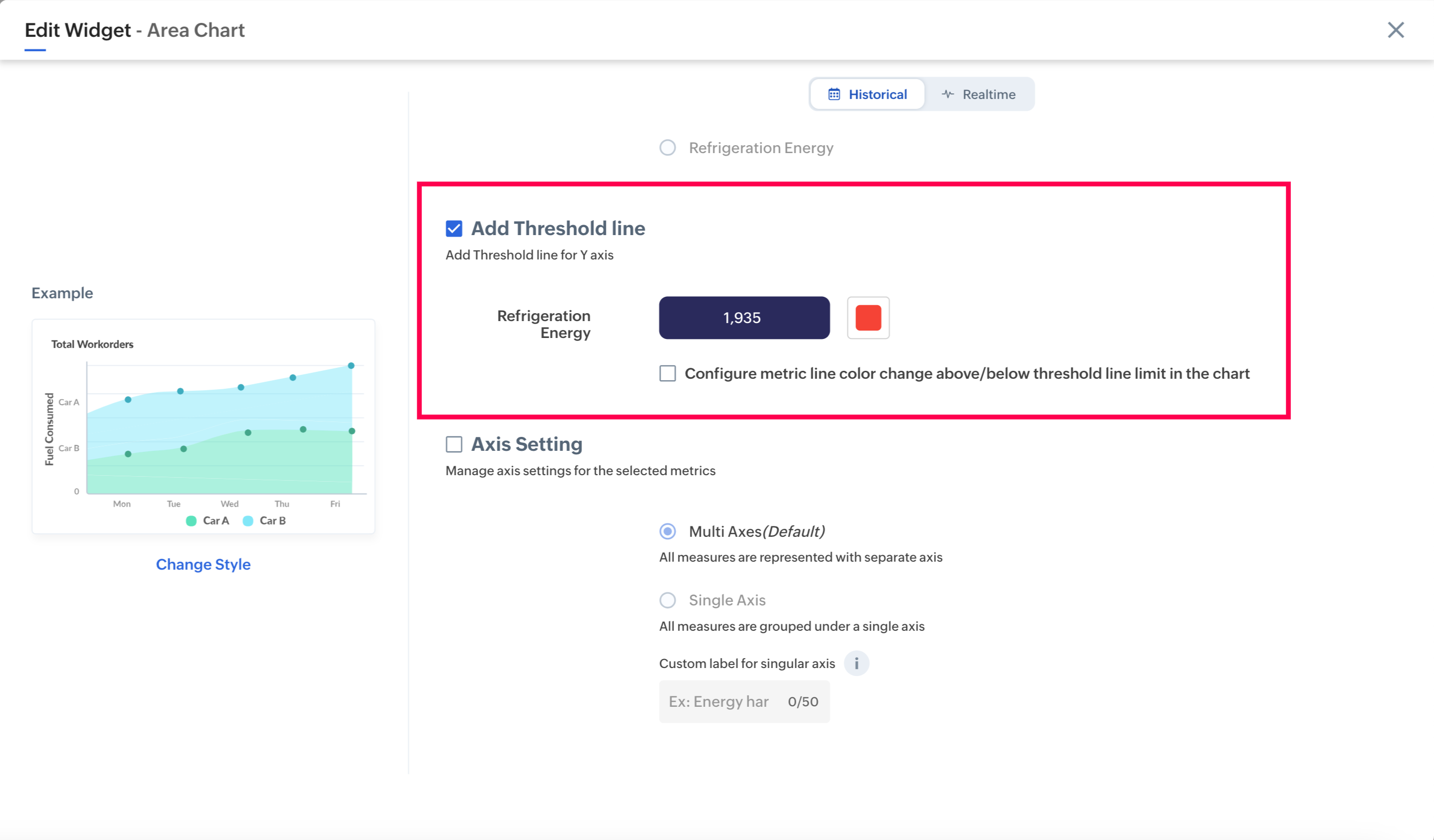Switch to the Historical tab
This screenshot has height=840, width=1434.
pyautogui.click(x=868, y=94)
